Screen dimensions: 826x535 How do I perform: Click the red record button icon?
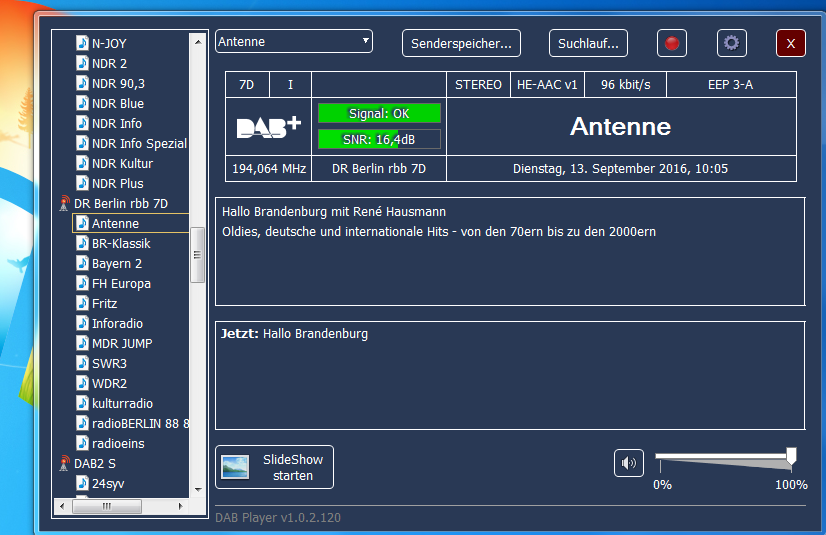coord(672,43)
